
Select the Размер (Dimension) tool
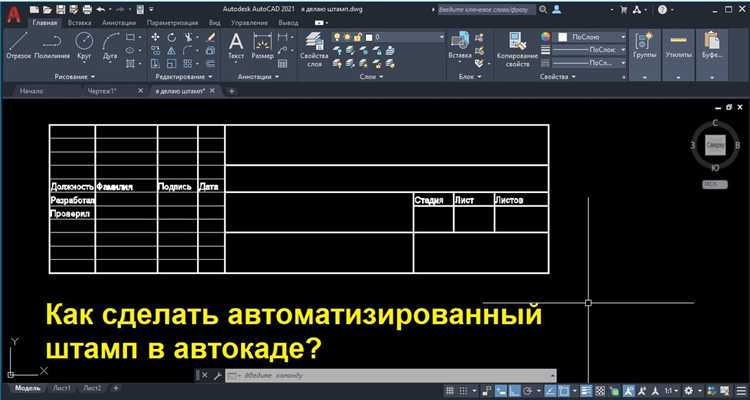click(x=262, y=46)
